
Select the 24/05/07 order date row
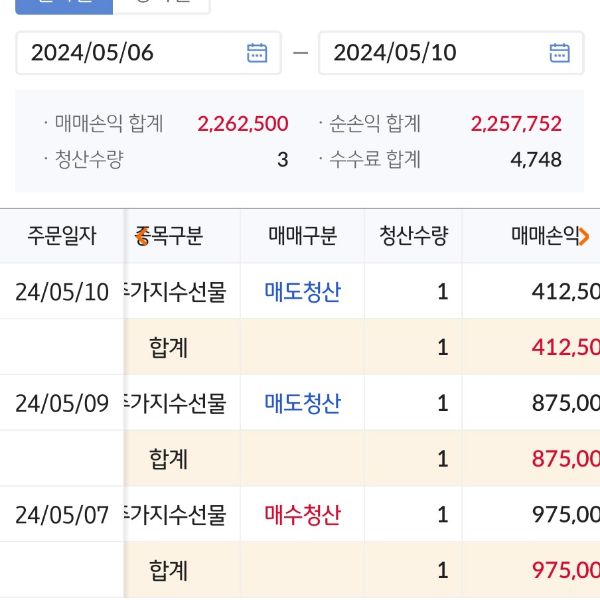(62, 515)
